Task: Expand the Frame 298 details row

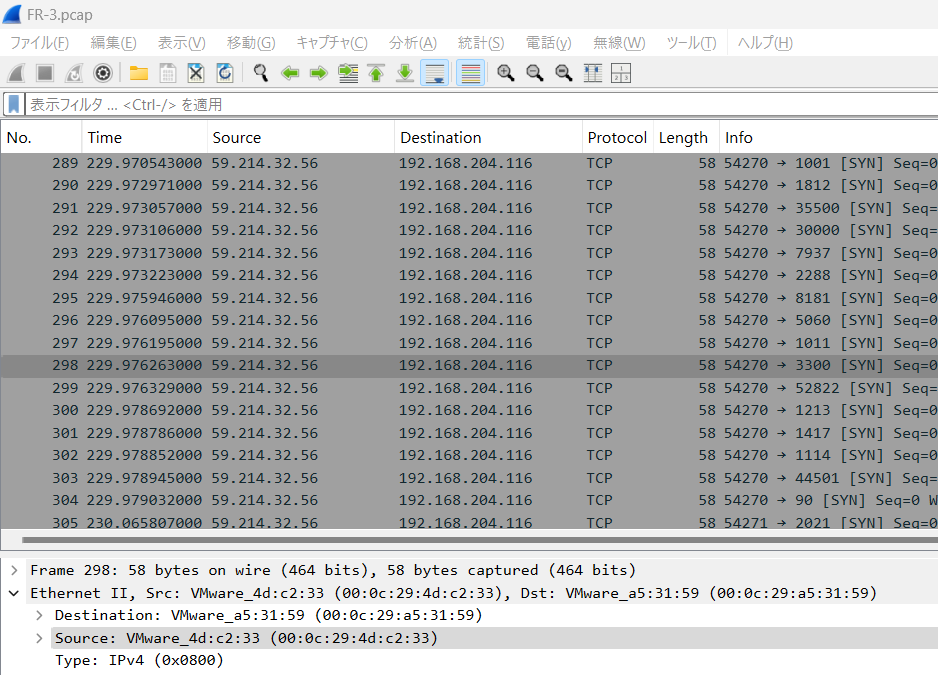Action: 14,570
